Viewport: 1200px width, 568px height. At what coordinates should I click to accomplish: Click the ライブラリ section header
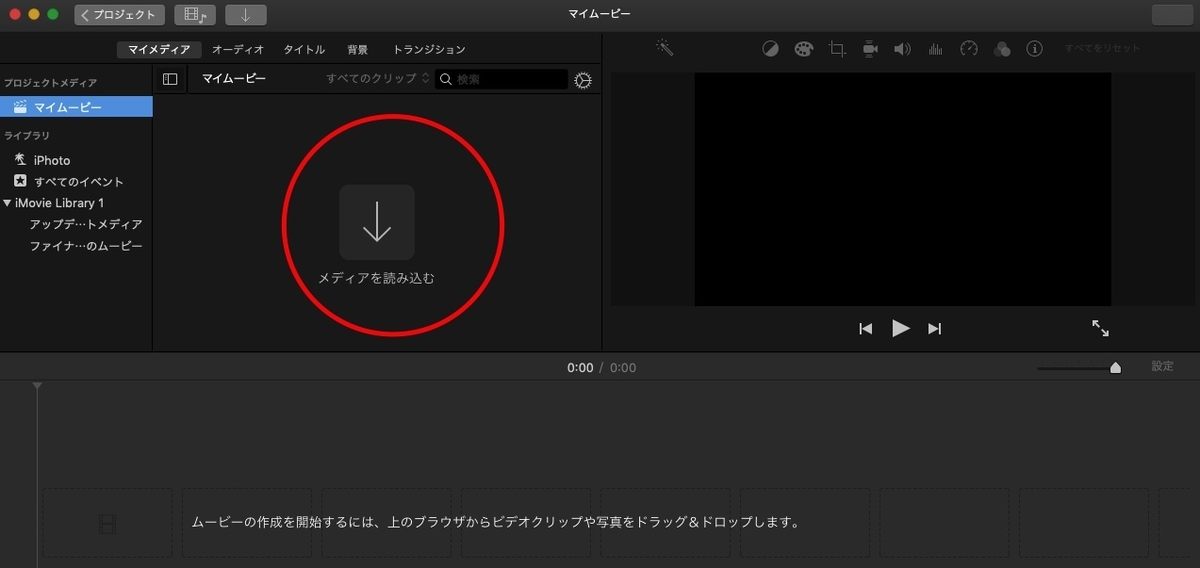pos(27,135)
